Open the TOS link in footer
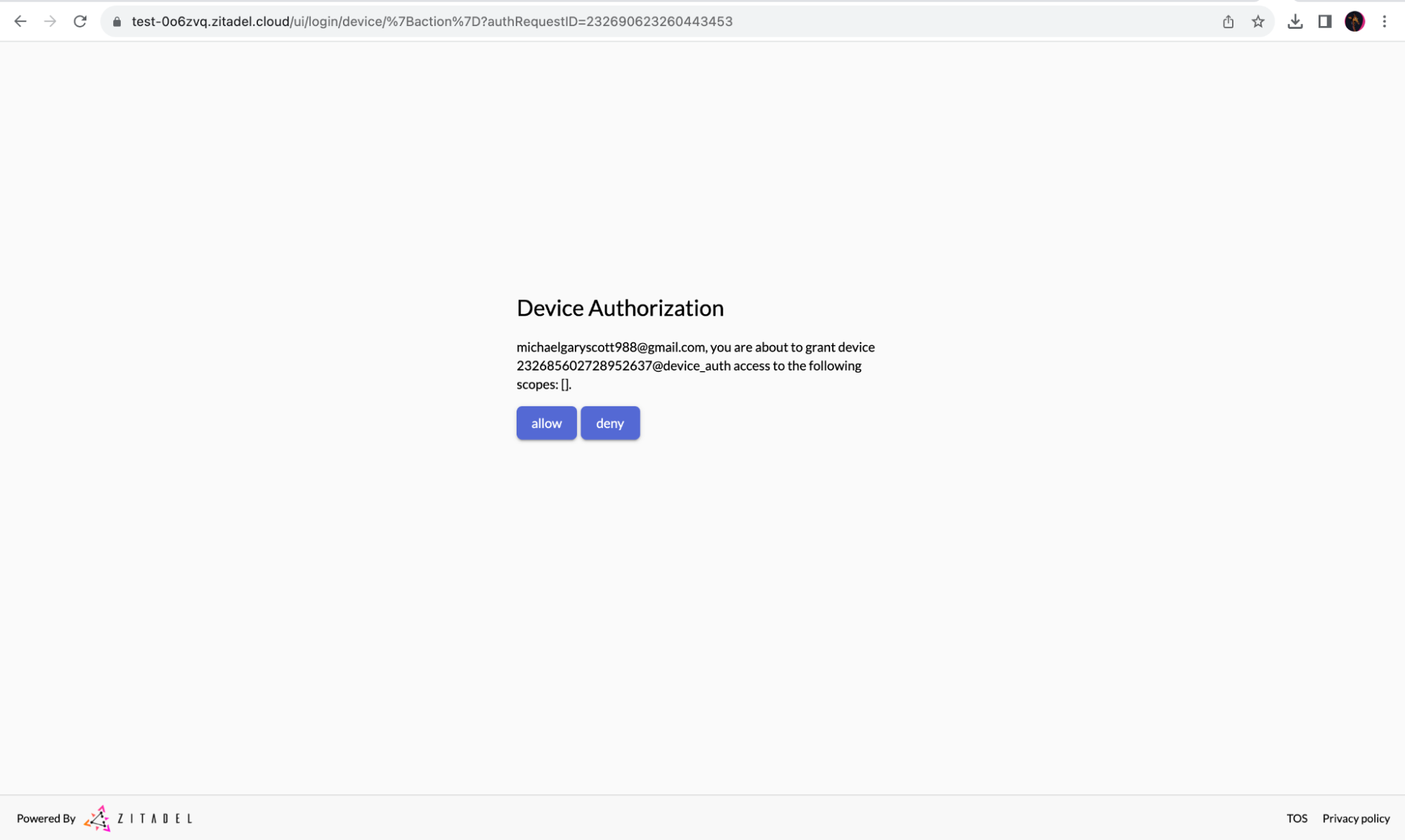This screenshot has height=840, width=1405. (x=1297, y=818)
